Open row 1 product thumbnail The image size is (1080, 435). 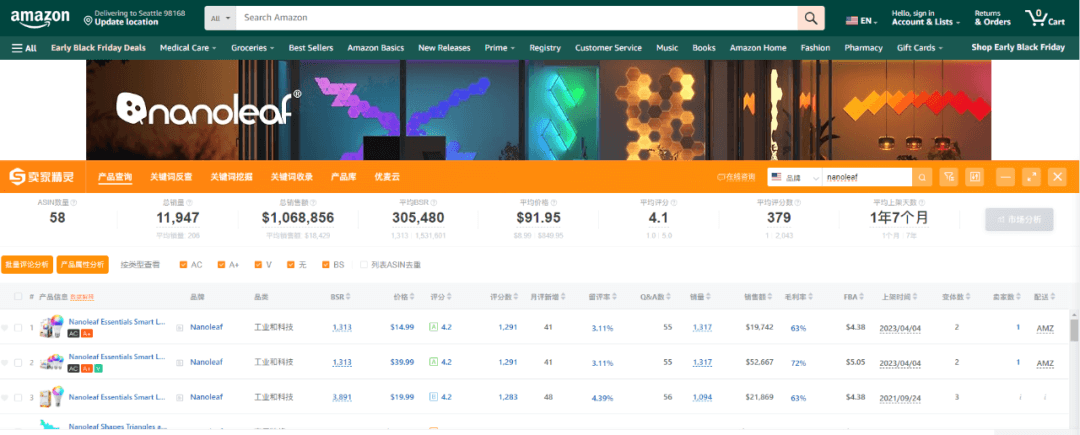click(x=52, y=326)
